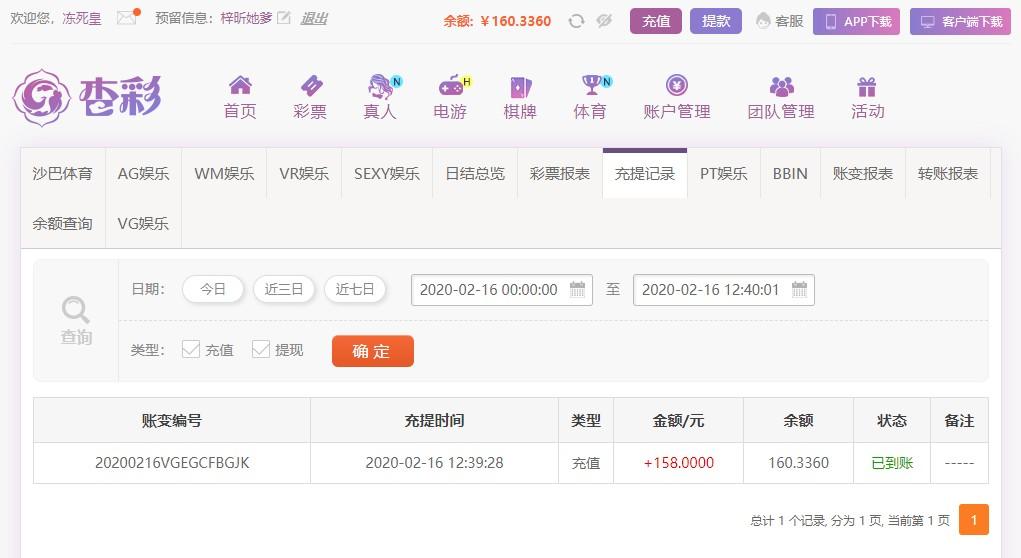The width and height of the screenshot is (1021, 558).
Task: Click the orange 确定 button
Action: [372, 351]
